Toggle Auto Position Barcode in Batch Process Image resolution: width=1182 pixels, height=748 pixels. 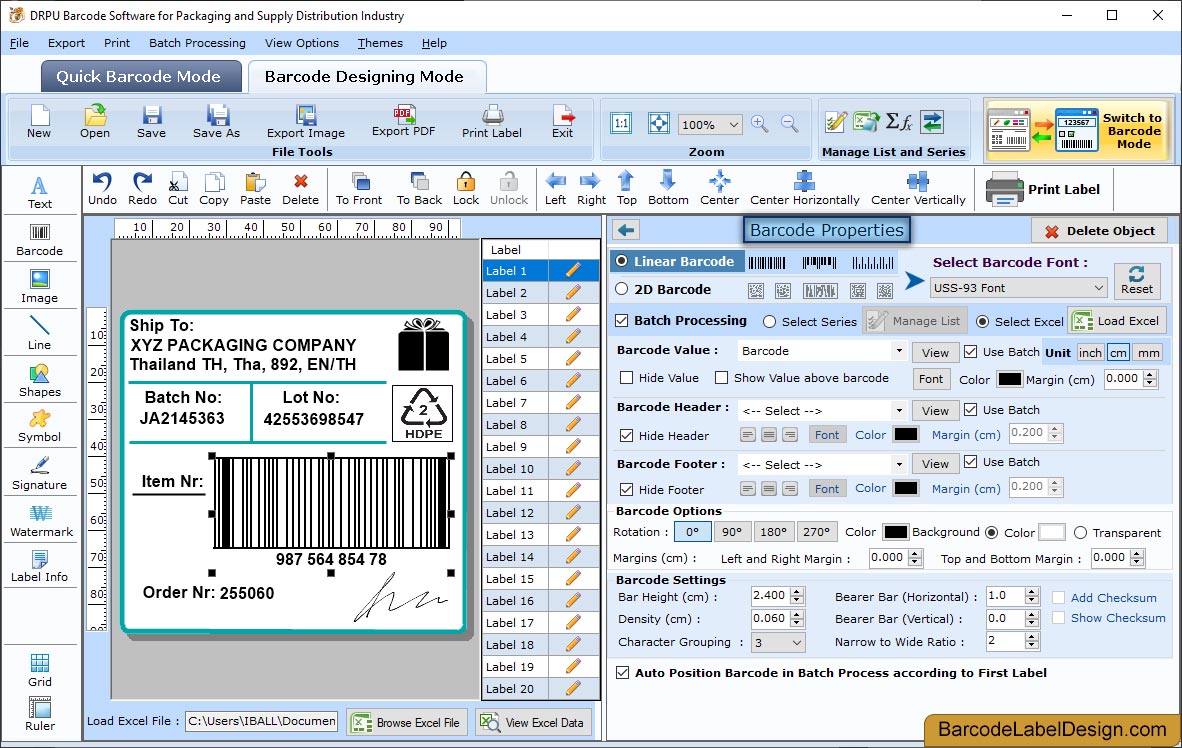[x=623, y=673]
